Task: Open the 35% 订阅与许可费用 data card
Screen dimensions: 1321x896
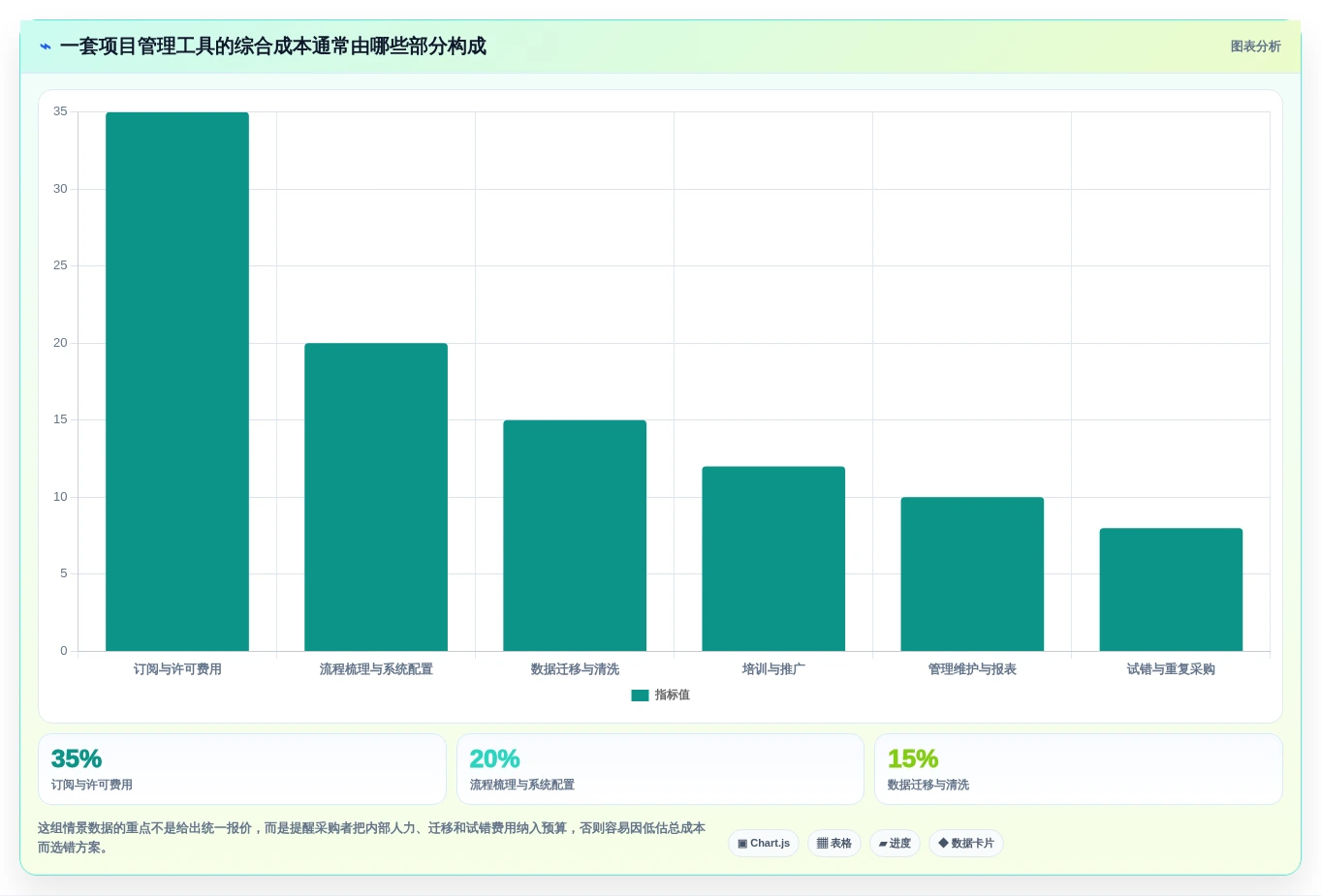Action: coord(242,769)
